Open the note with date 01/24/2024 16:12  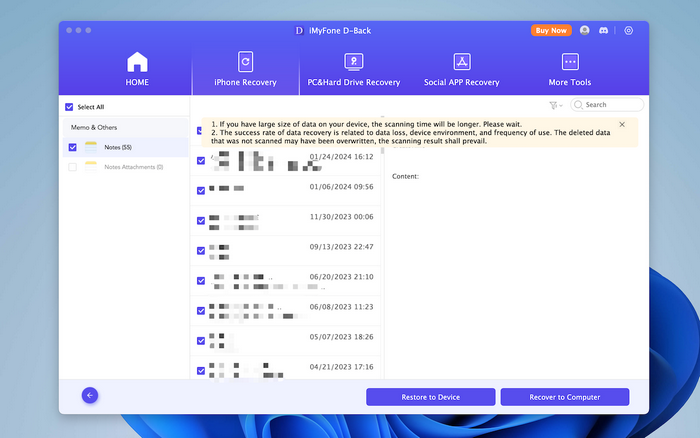click(286, 161)
